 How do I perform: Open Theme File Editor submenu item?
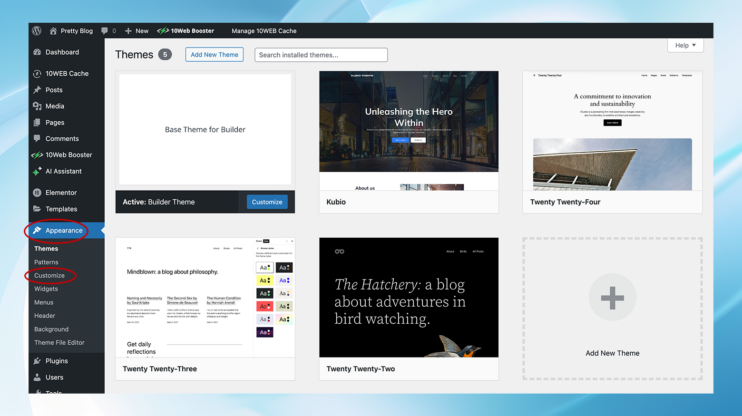(59, 342)
